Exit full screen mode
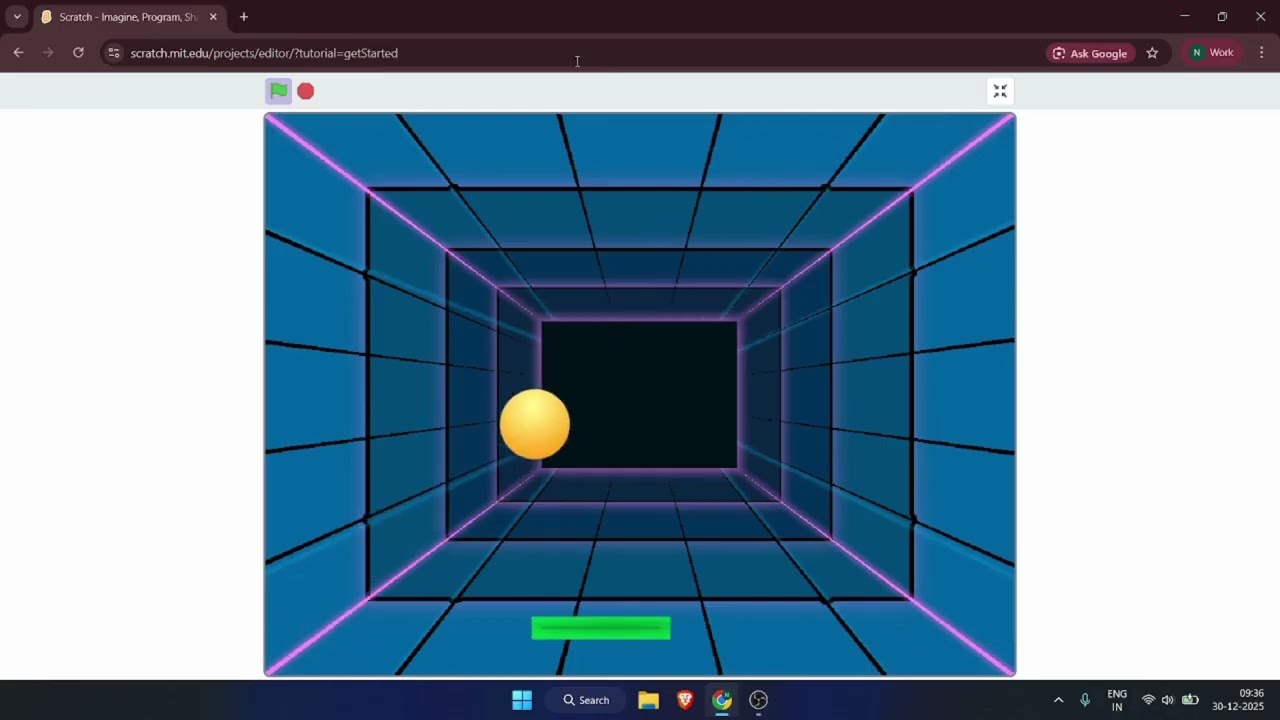 point(1000,91)
